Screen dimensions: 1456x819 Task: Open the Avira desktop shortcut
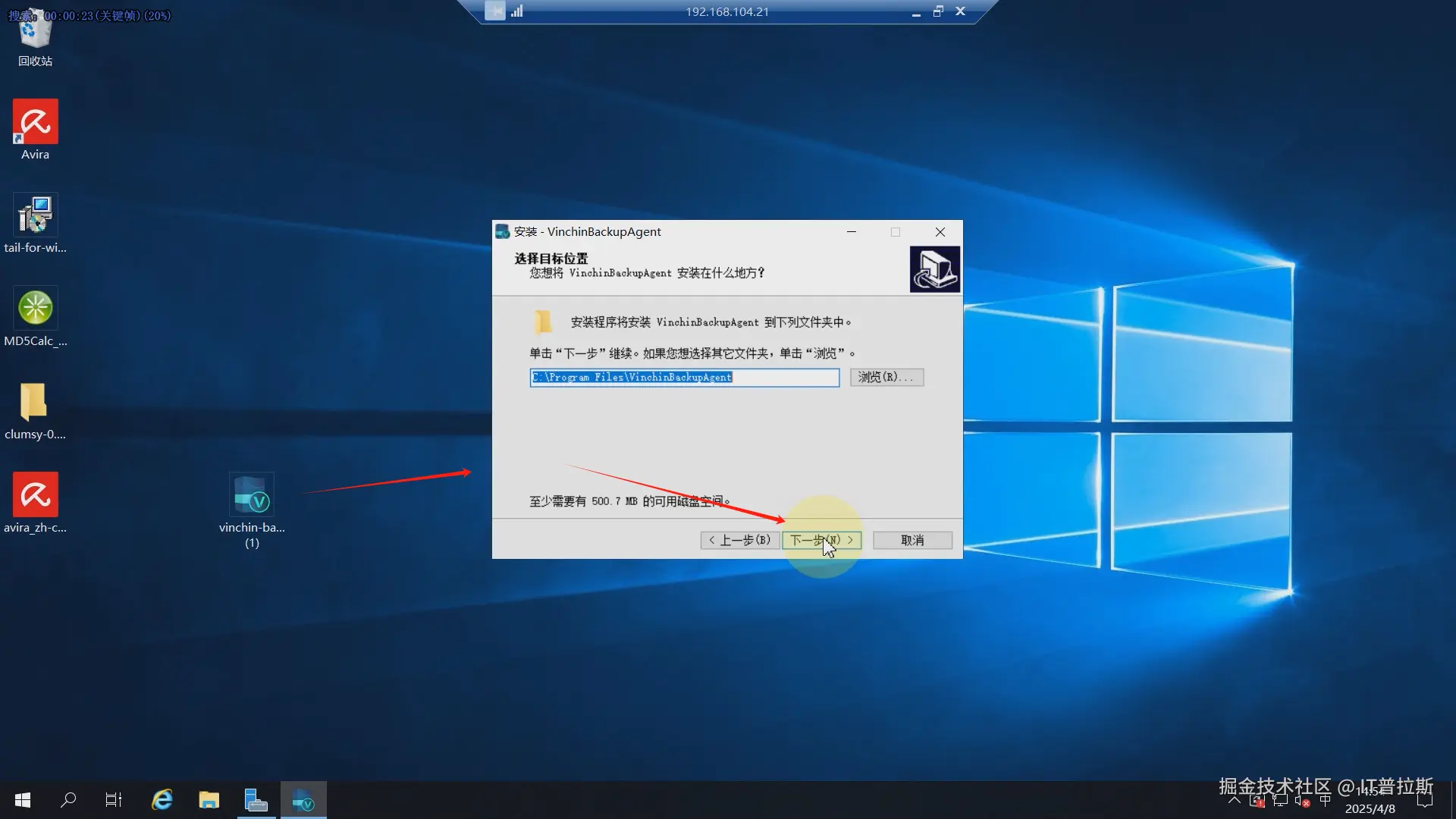(35, 123)
